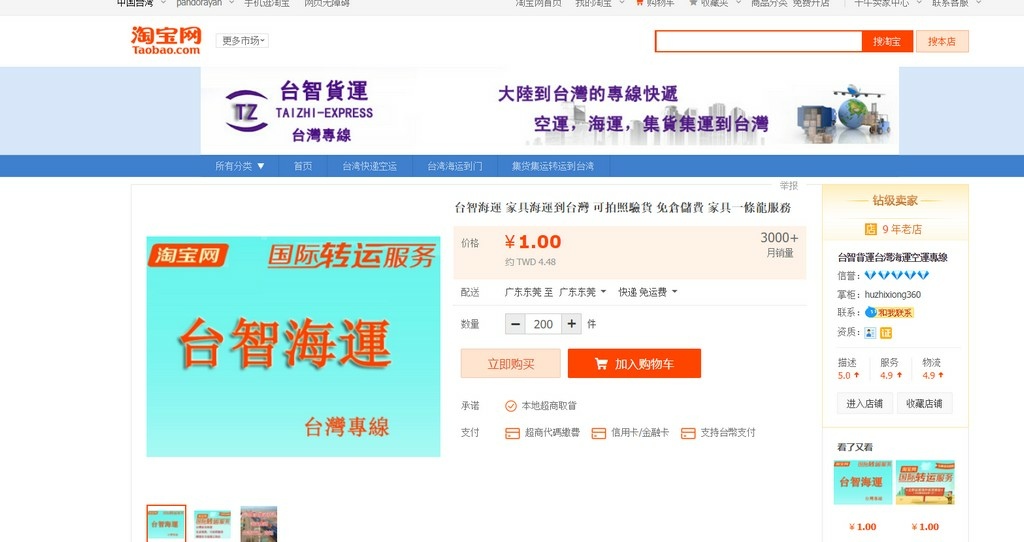Click the quantity field showing 200
The width and height of the screenshot is (1024, 542).
[x=543, y=324]
